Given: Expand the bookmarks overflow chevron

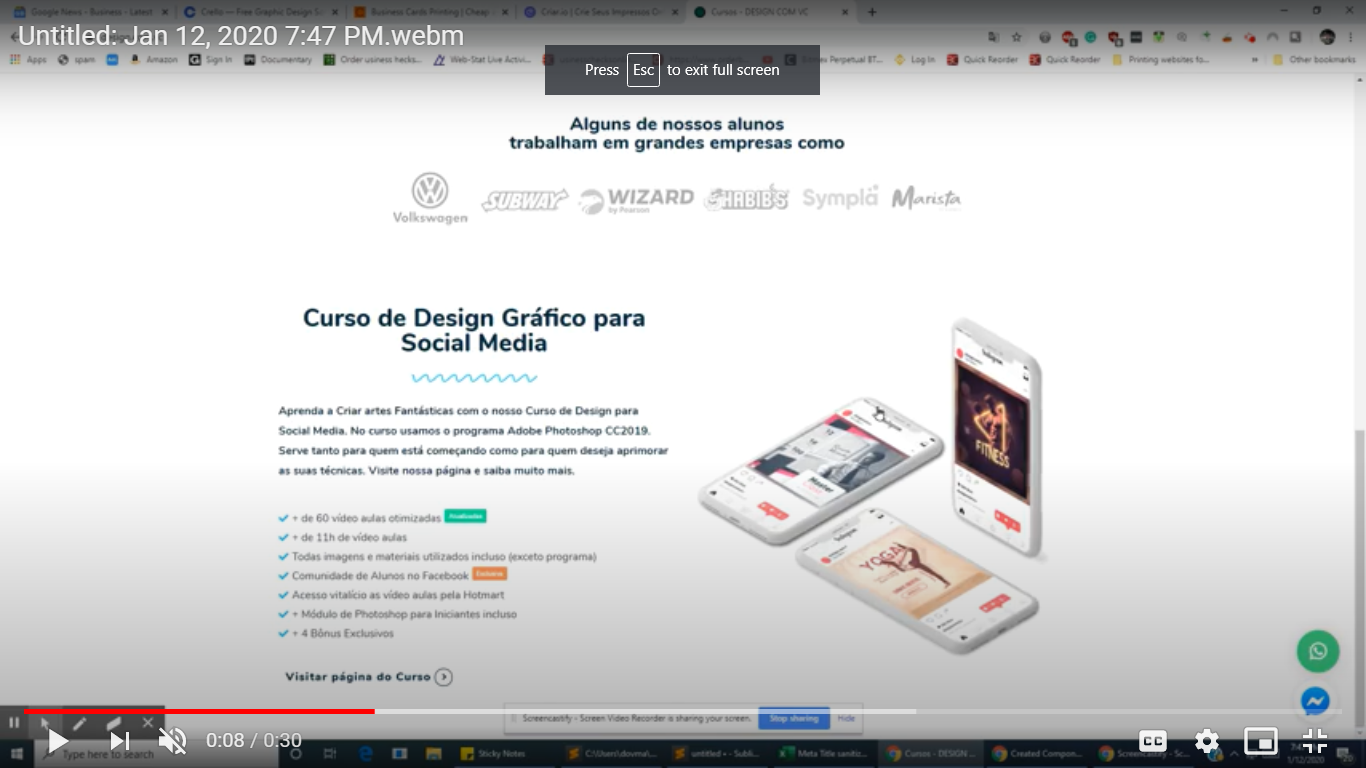Looking at the screenshot, I should click(1255, 60).
